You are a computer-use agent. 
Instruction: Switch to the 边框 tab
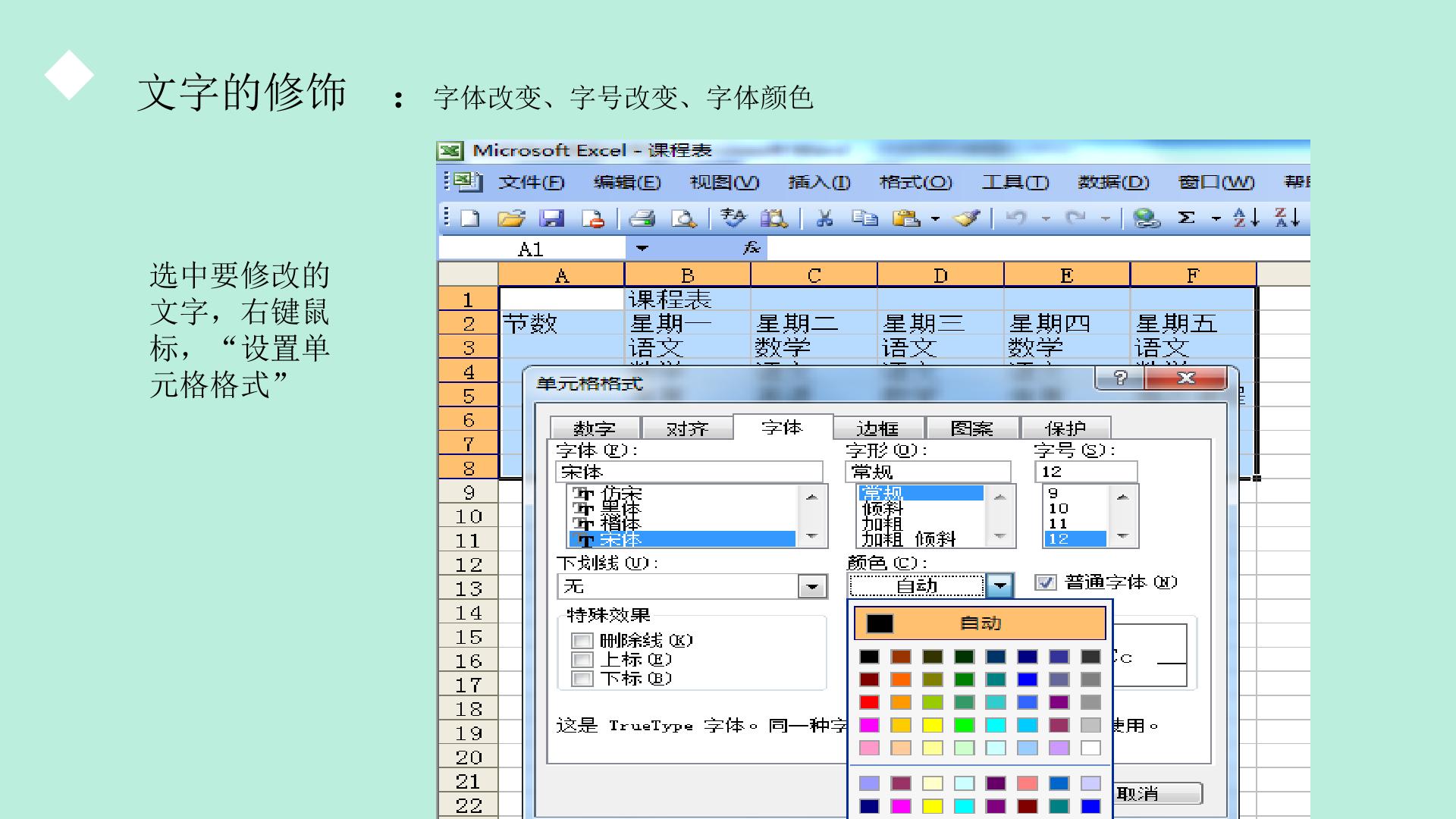tap(877, 428)
